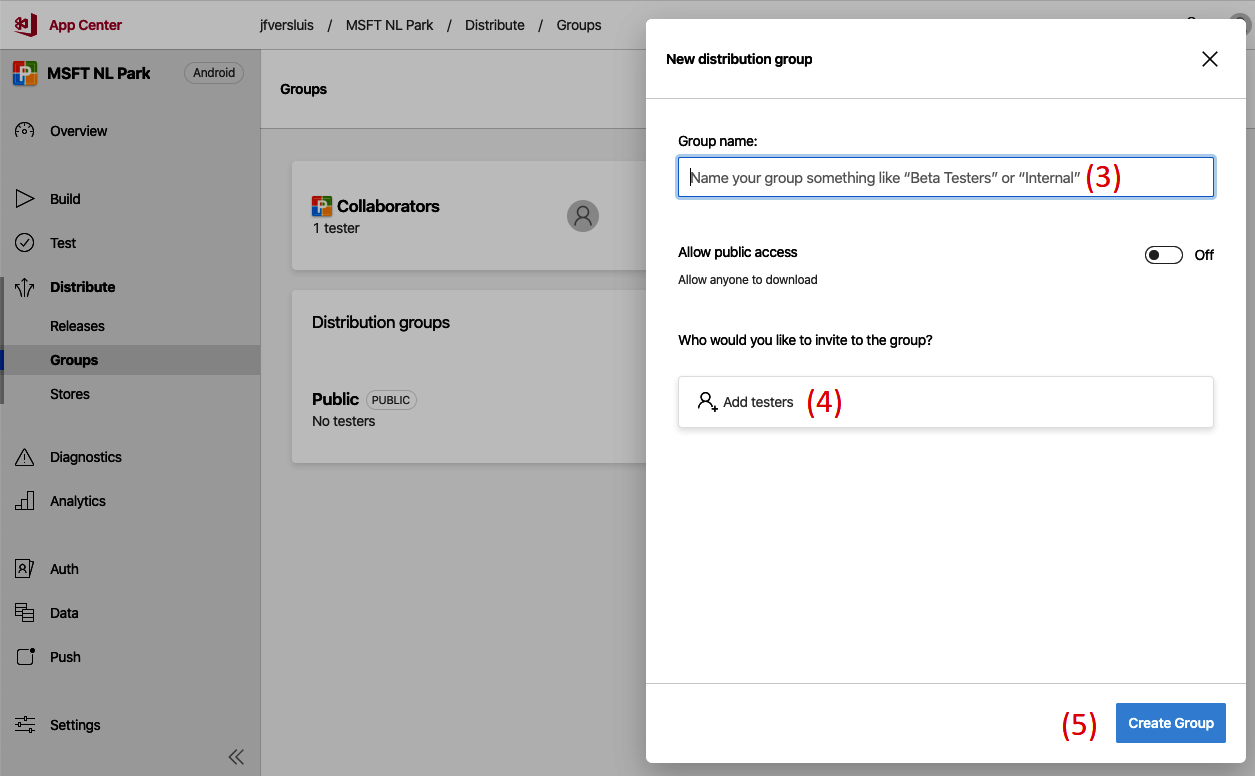Click the "New distribution group" dialog title
1255x776 pixels.
[739, 59]
